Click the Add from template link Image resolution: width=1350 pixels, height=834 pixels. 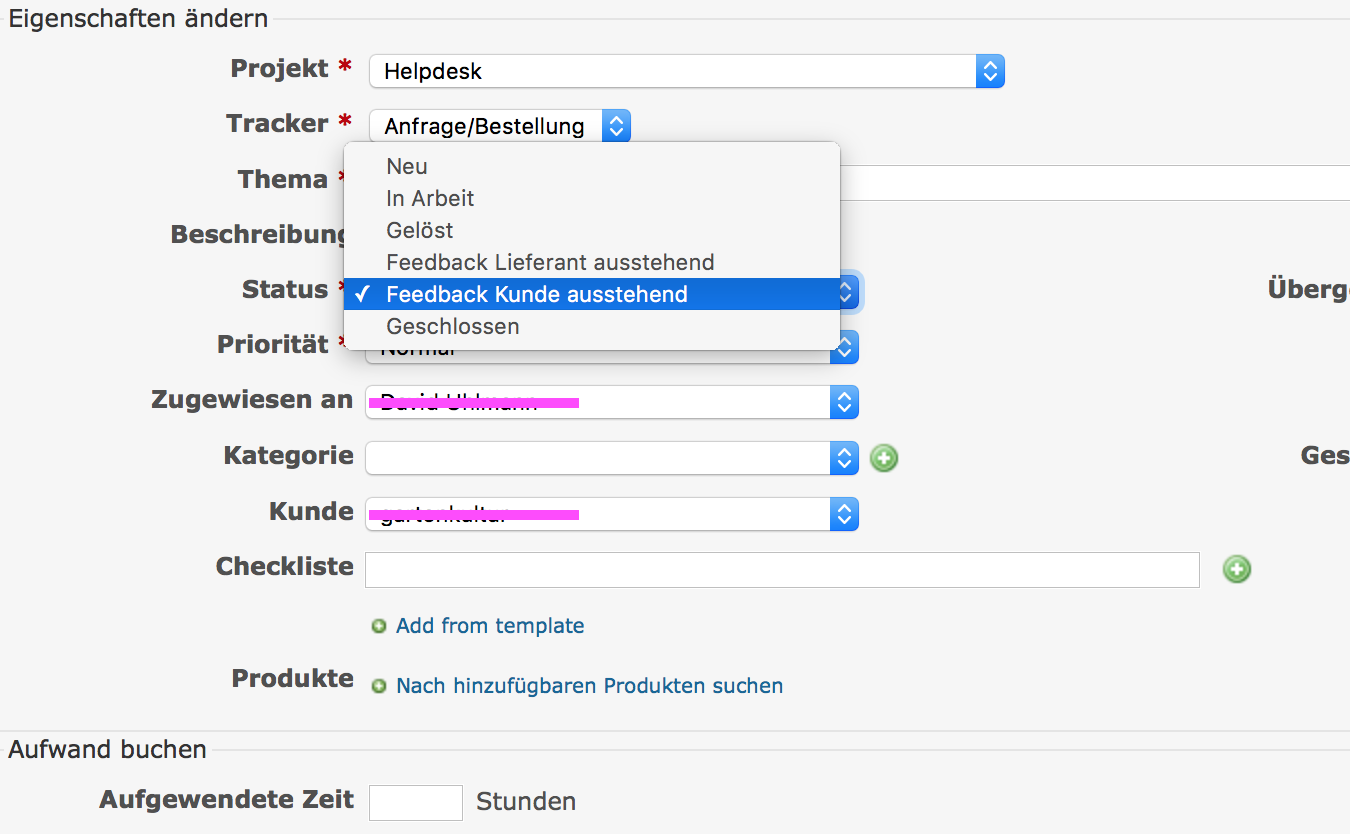[x=490, y=626]
